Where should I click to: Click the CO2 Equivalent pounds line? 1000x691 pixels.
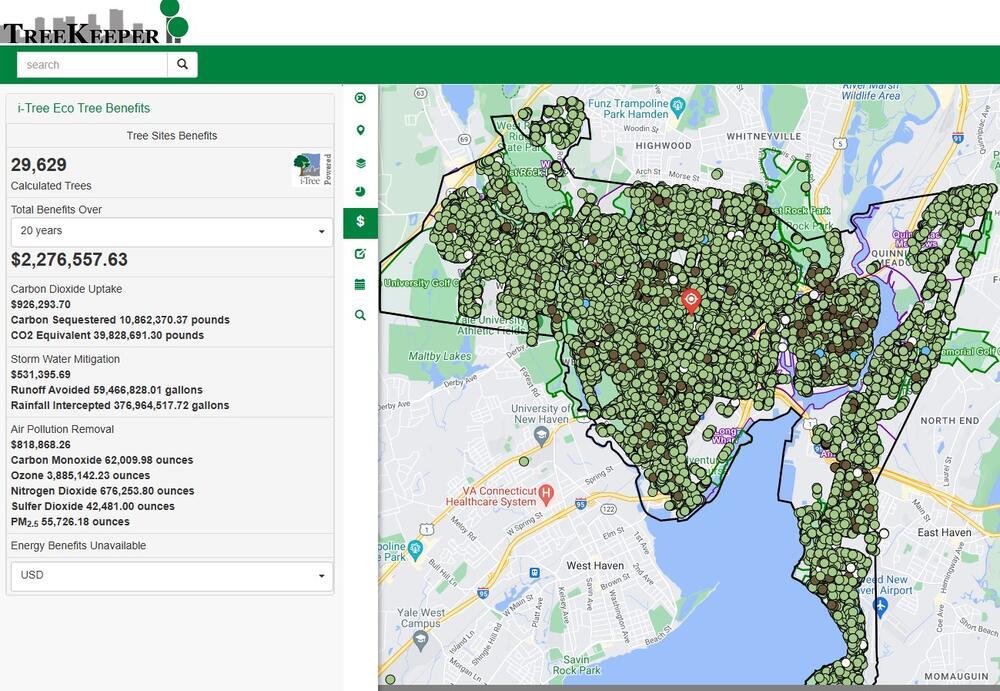[107, 335]
